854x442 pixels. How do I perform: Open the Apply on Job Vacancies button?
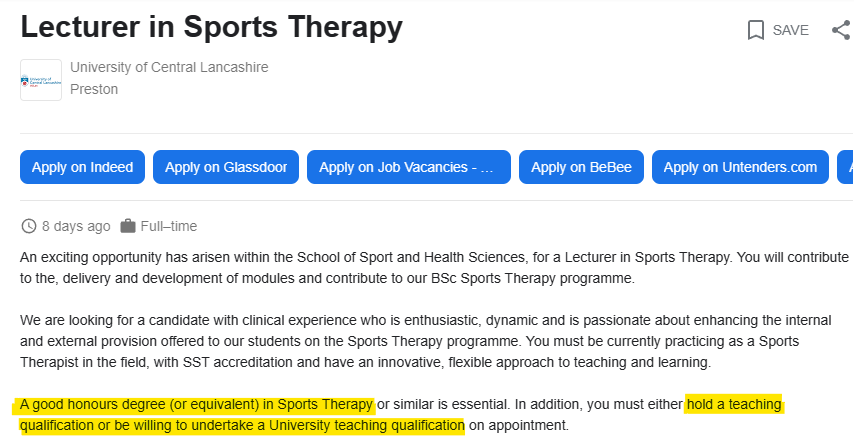coord(408,167)
